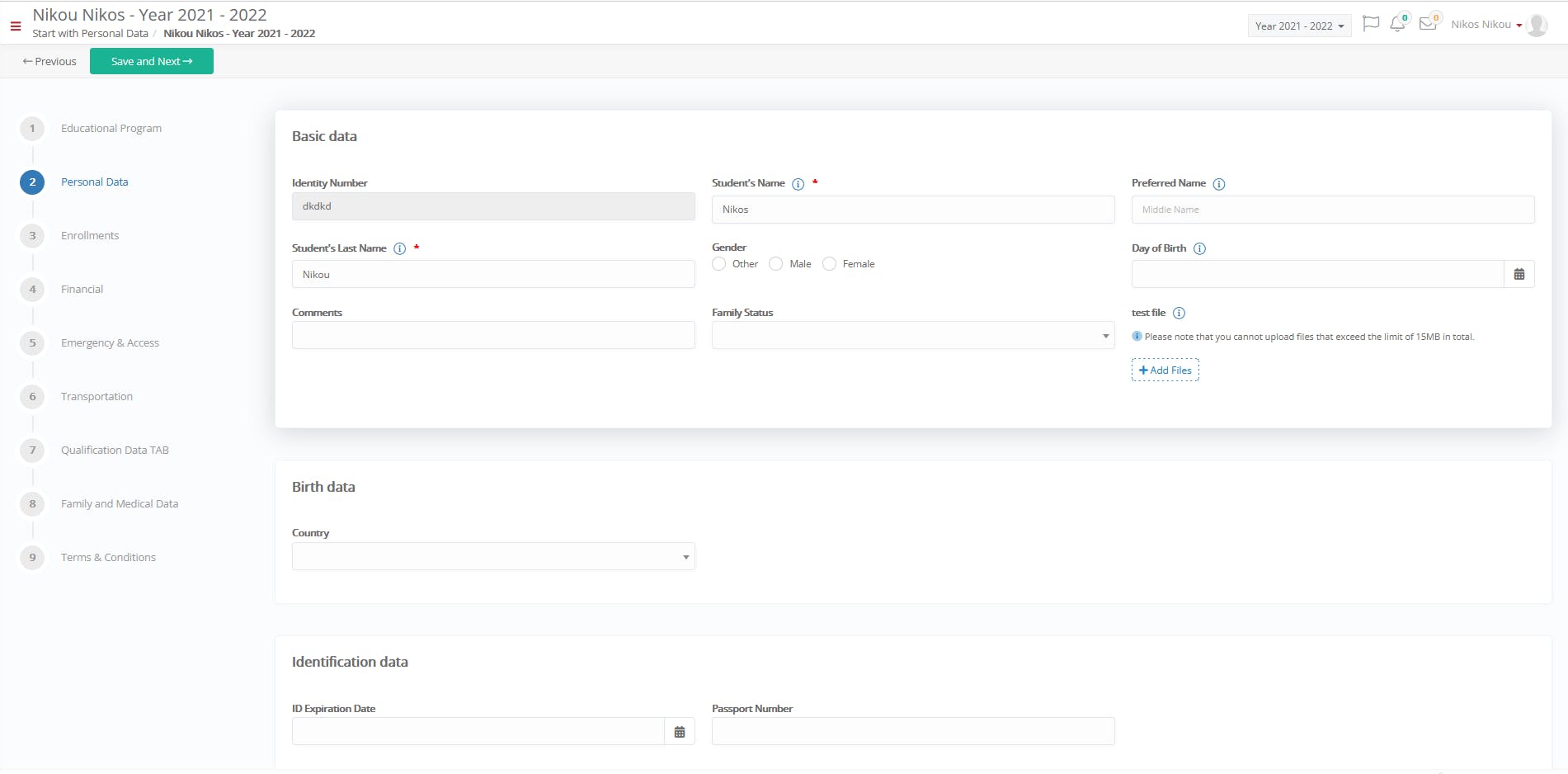Go to Personal Data step
Image resolution: width=1568 pixels, height=774 pixels.
95,182
